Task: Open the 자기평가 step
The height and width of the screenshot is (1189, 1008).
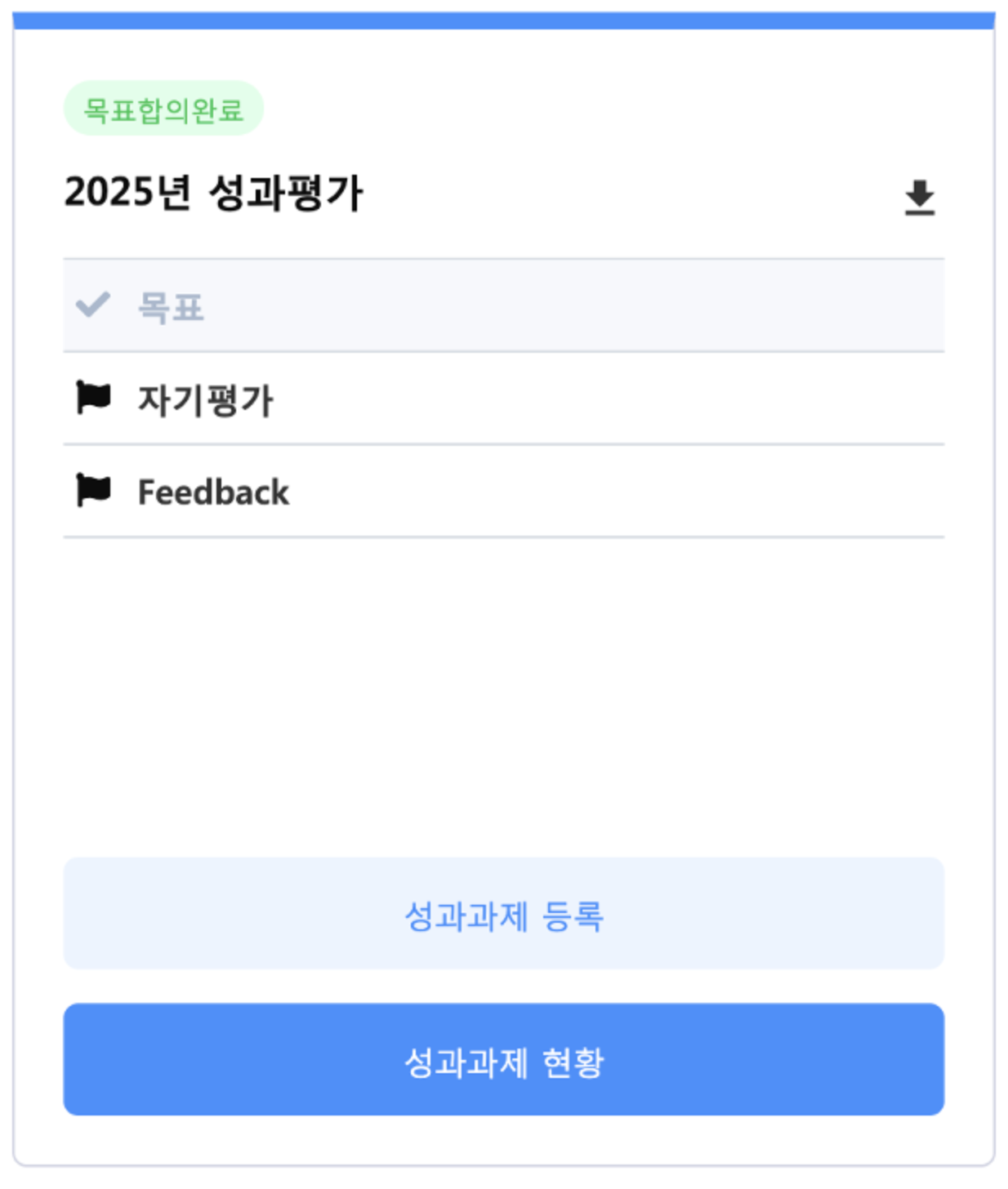Action: 205,400
